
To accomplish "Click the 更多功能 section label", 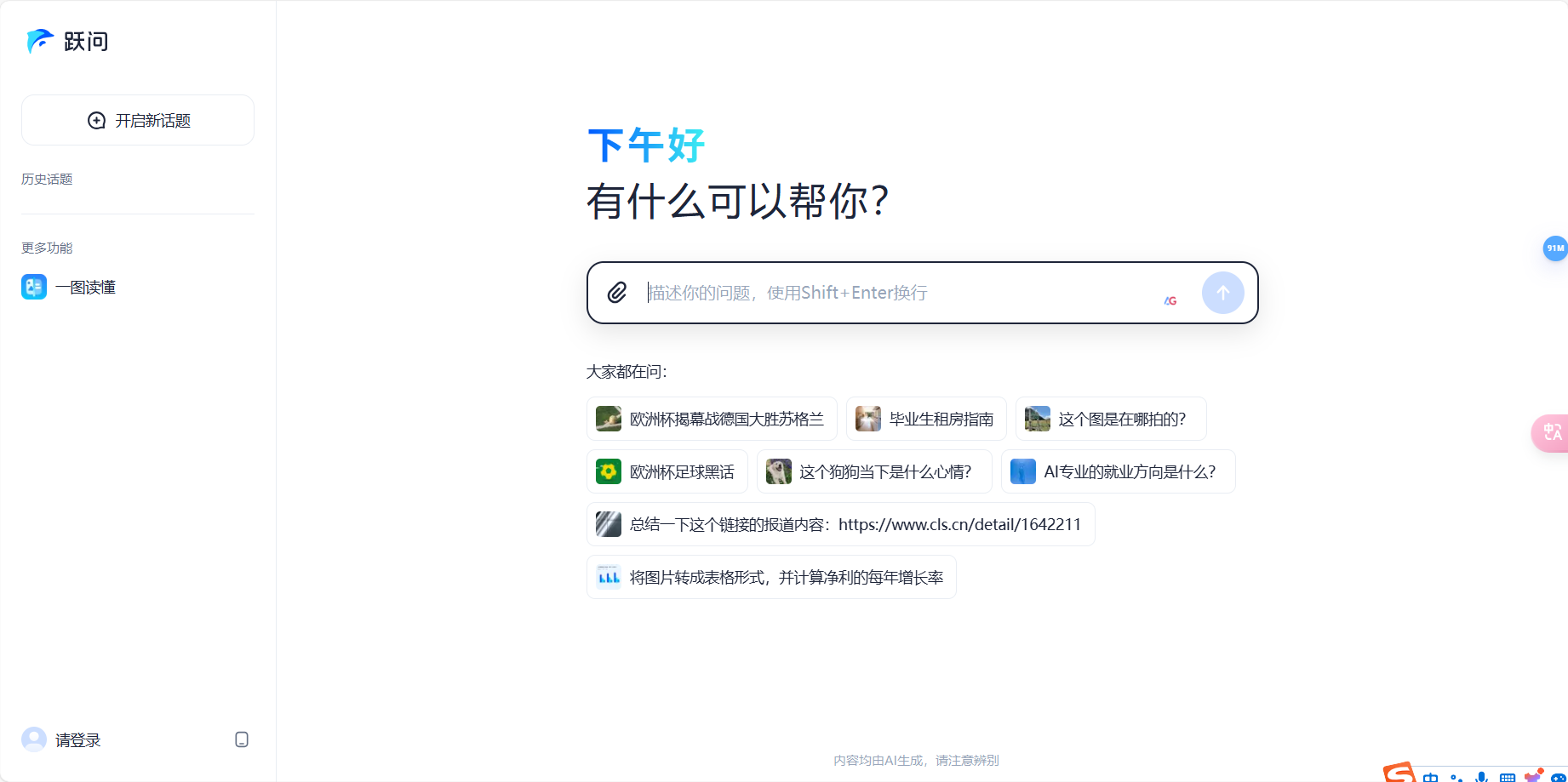I will (x=47, y=248).
